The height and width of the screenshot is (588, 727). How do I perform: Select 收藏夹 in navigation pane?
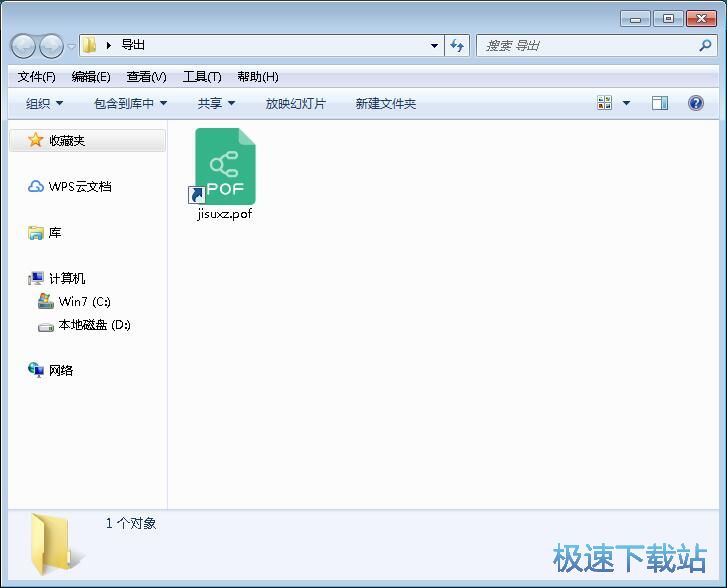pos(88,140)
